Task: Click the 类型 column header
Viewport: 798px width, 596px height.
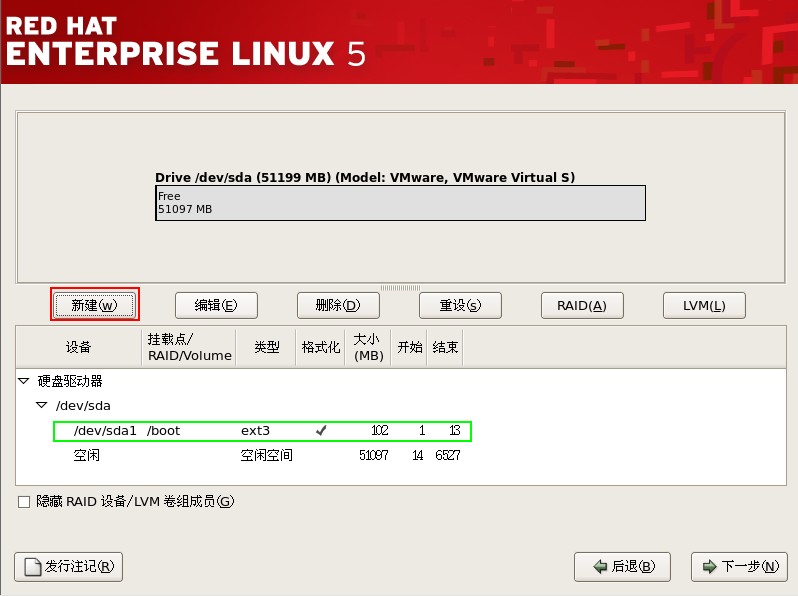Action: (x=266, y=347)
